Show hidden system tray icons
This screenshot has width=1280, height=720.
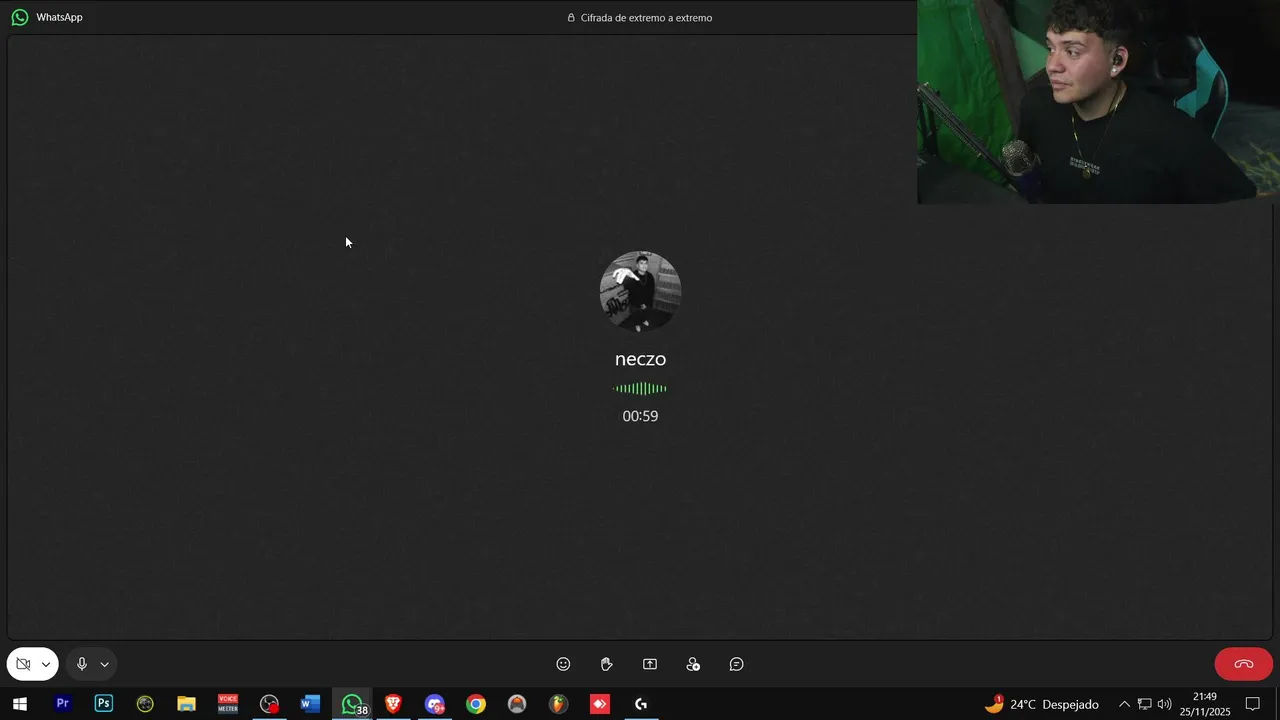coord(1124,704)
